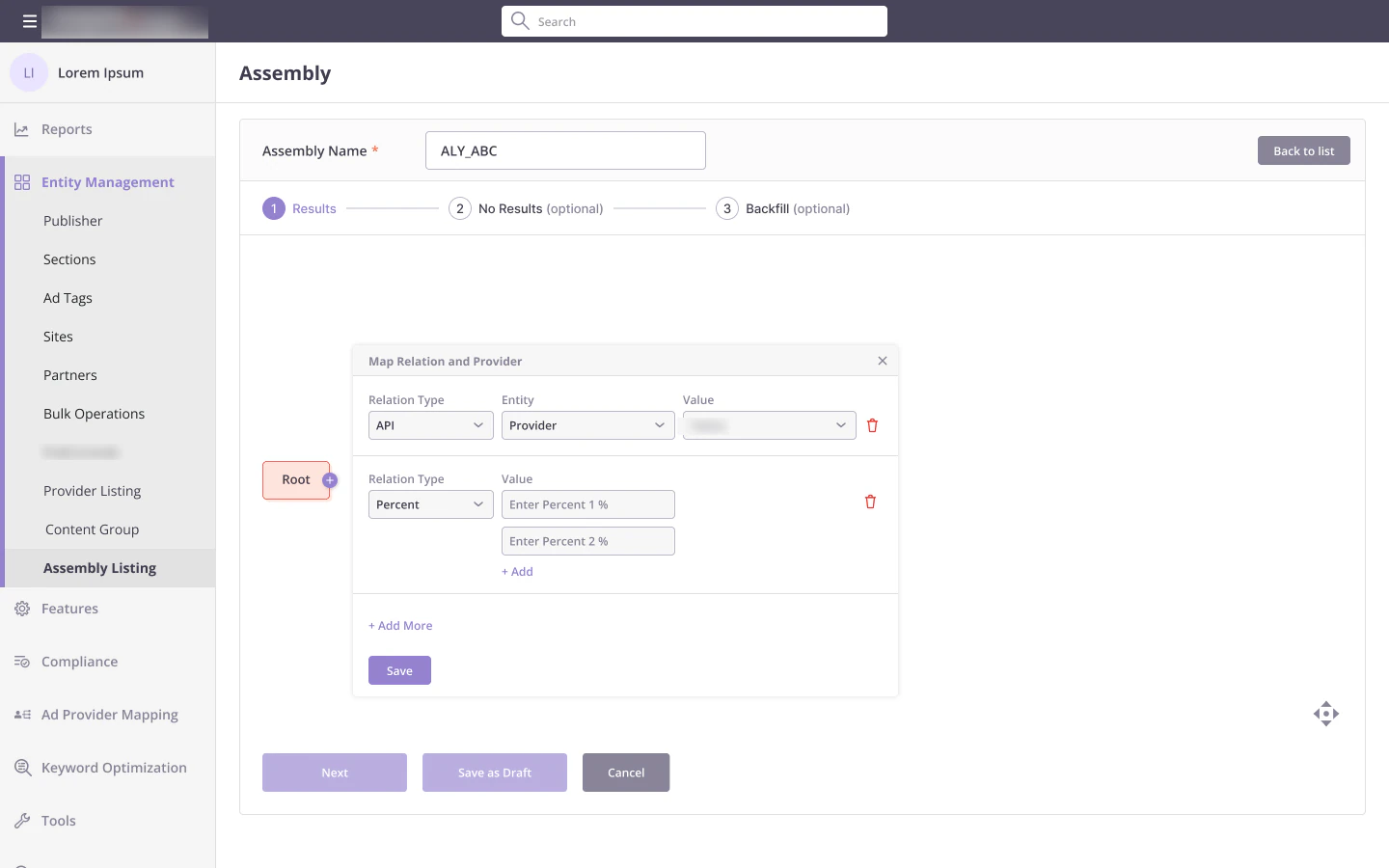Click the Next button
This screenshot has height=868, width=1389.
pyautogui.click(x=335, y=773)
